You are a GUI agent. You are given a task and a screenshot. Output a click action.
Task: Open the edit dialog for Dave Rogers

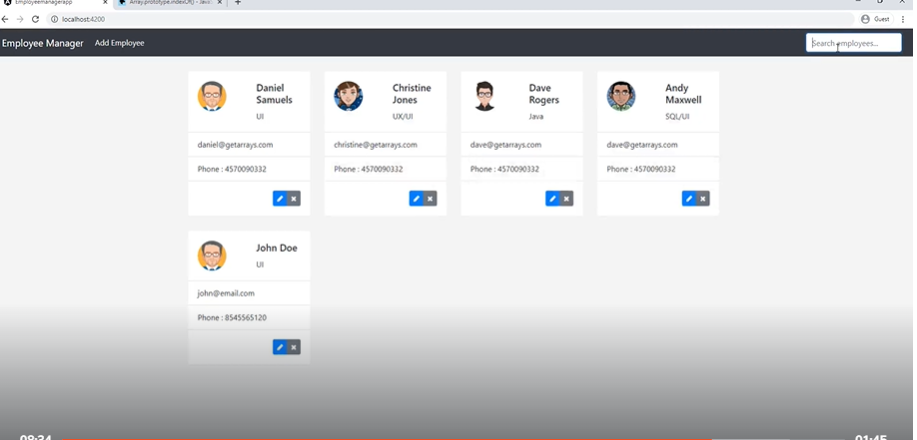(552, 199)
